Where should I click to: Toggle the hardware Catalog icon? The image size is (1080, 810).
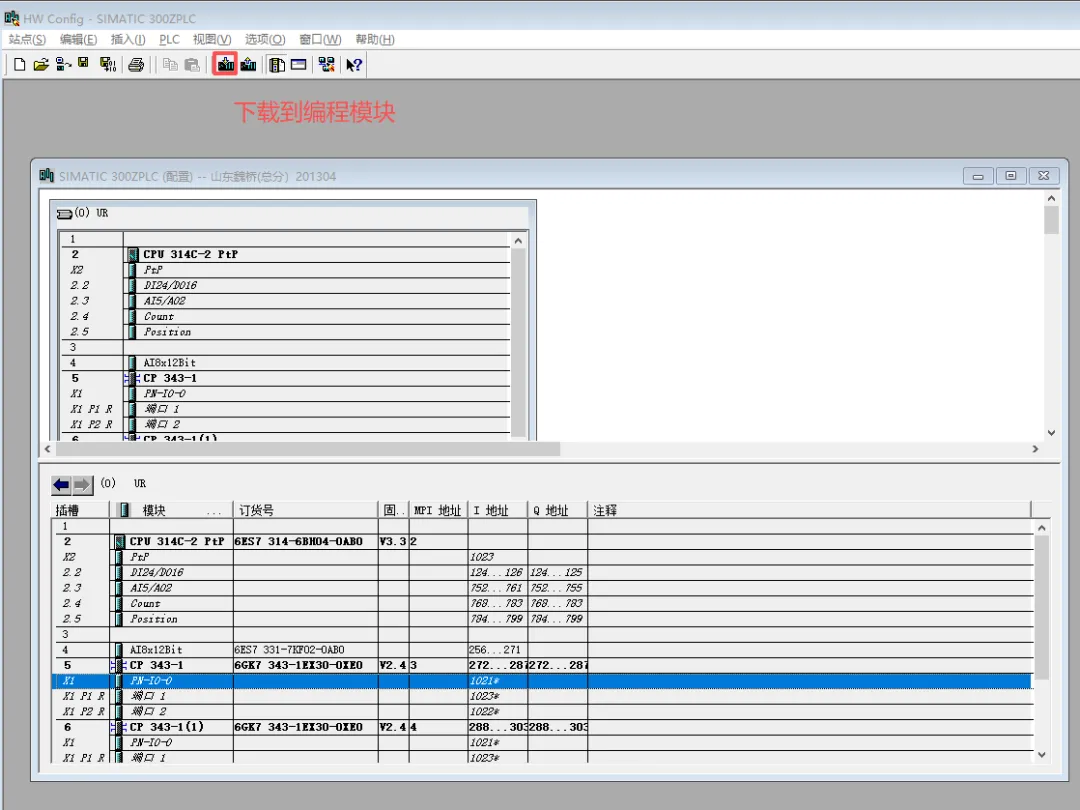pos(277,65)
